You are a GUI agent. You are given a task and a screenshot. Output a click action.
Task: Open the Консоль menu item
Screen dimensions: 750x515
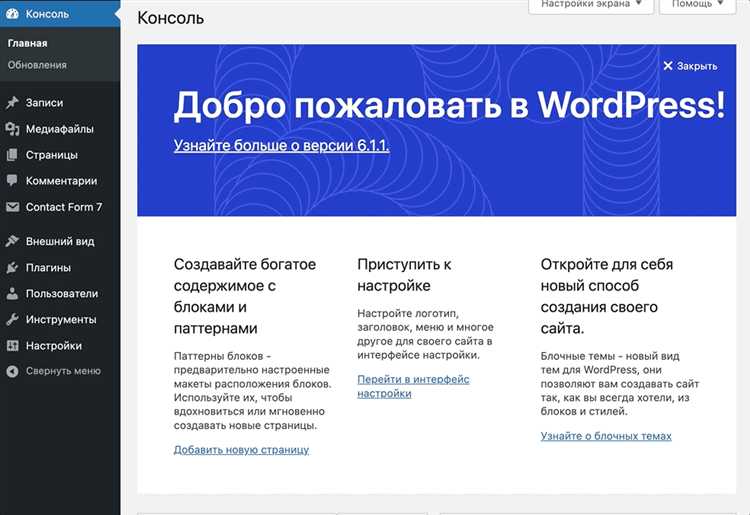click(60, 14)
